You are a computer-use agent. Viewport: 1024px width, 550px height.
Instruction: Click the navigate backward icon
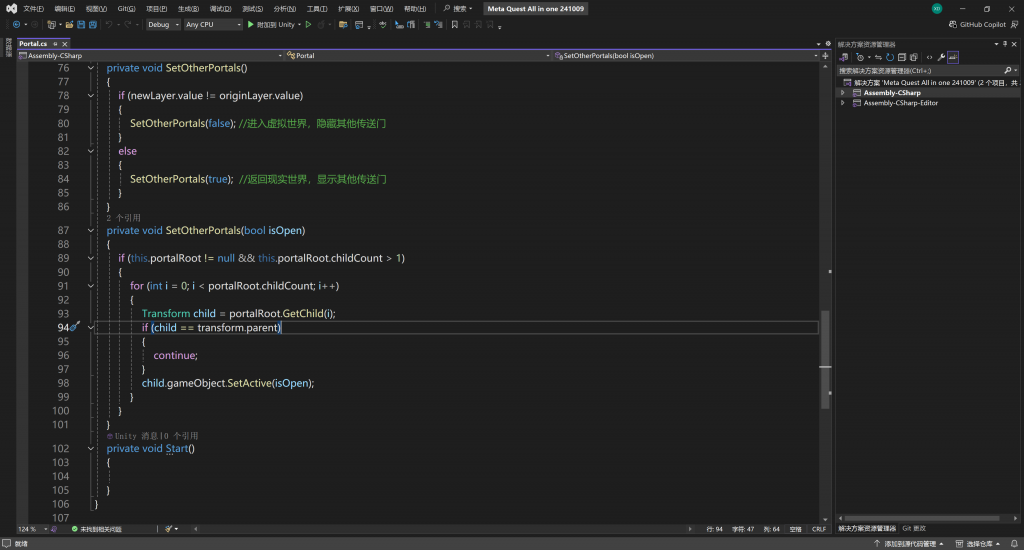[16, 25]
